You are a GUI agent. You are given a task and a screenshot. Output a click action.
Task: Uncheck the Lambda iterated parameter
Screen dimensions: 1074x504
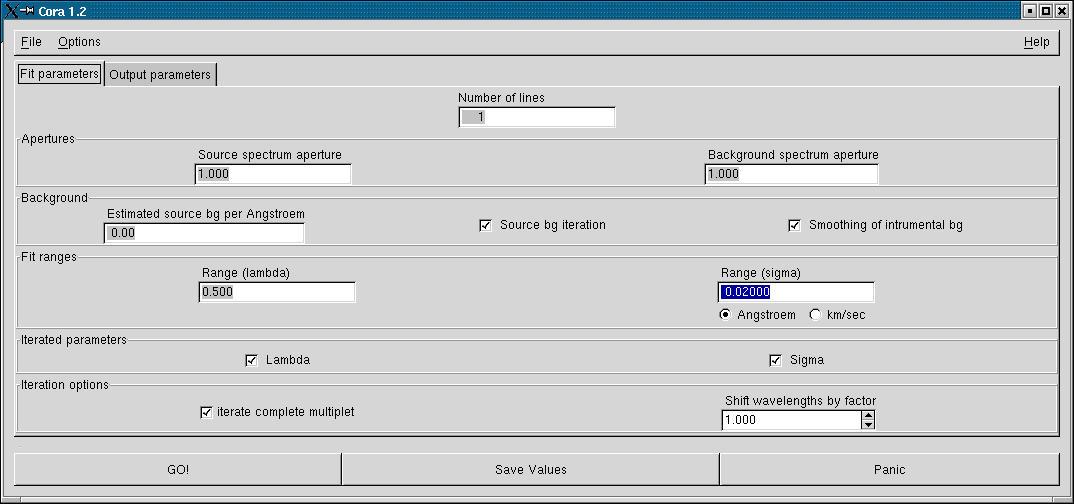click(252, 360)
